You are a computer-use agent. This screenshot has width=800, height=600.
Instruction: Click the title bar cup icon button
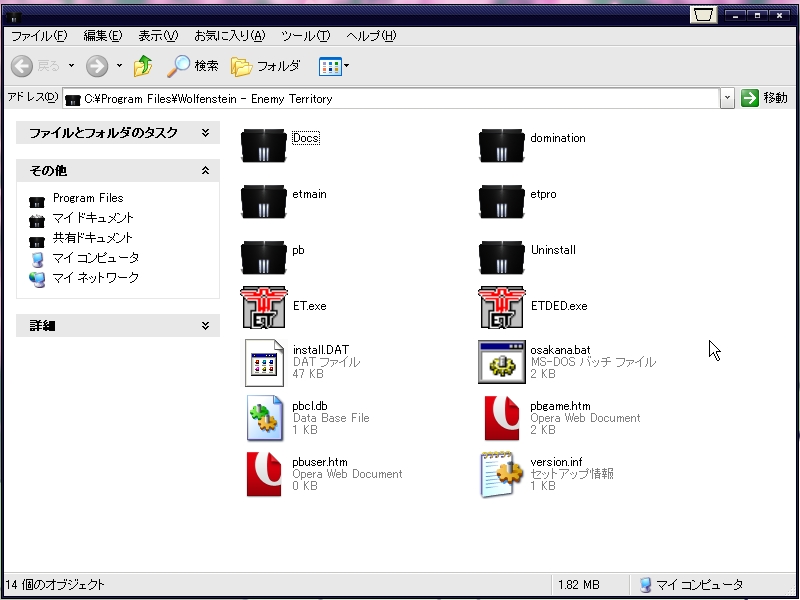pos(704,15)
